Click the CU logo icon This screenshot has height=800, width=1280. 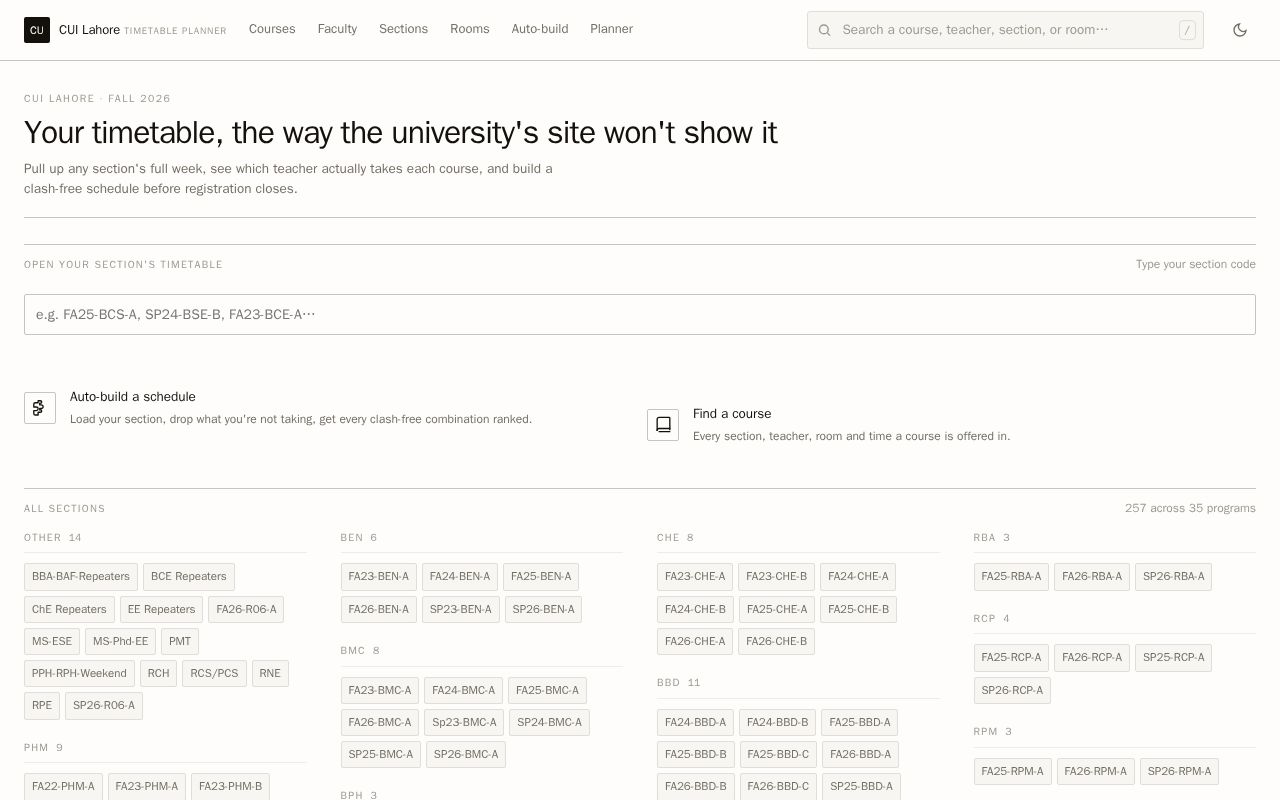point(37,30)
